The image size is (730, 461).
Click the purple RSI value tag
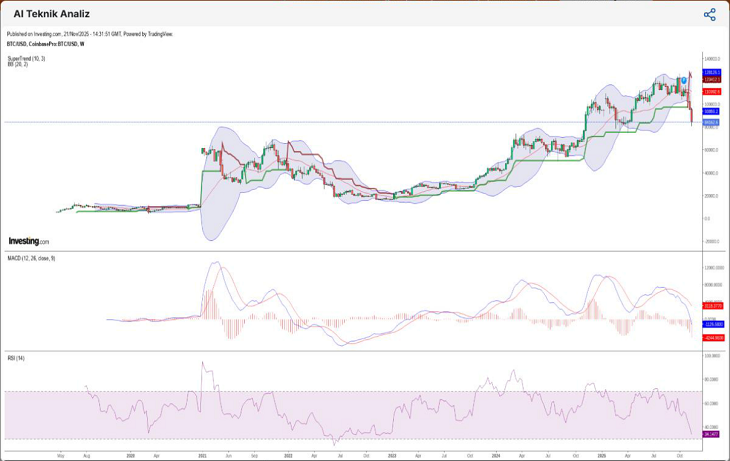point(712,434)
